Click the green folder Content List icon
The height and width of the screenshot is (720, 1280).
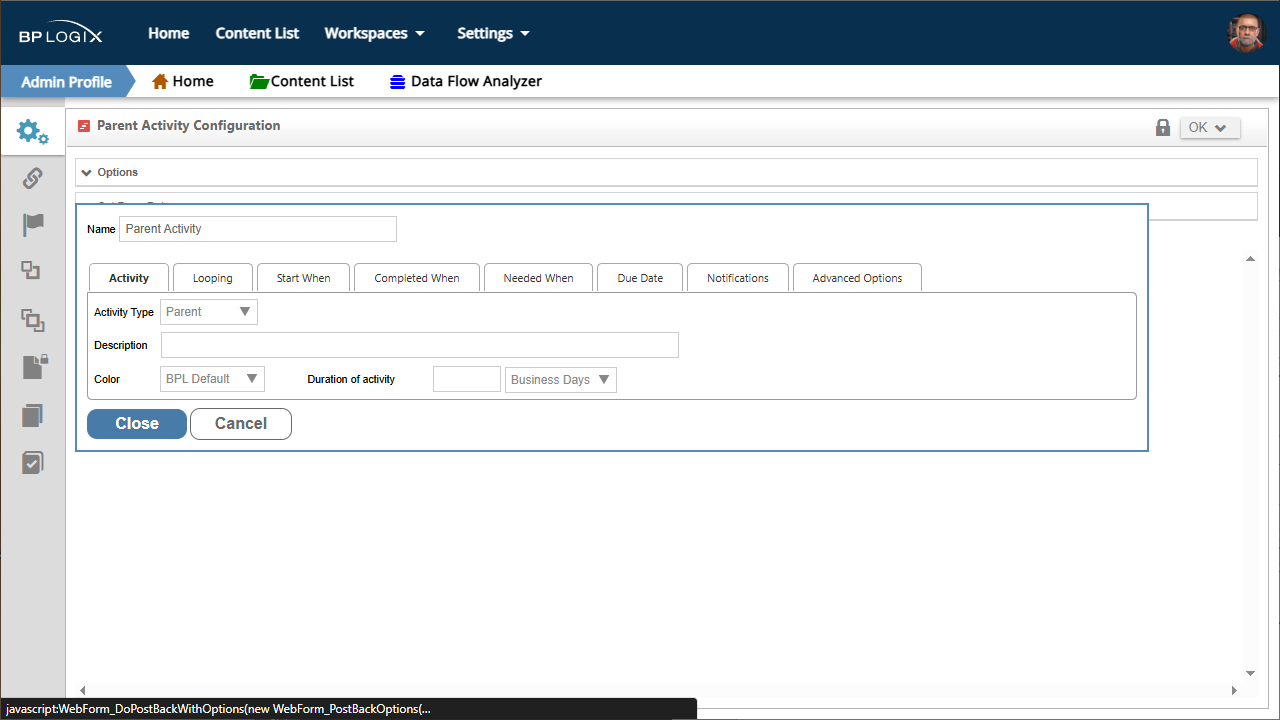point(259,81)
